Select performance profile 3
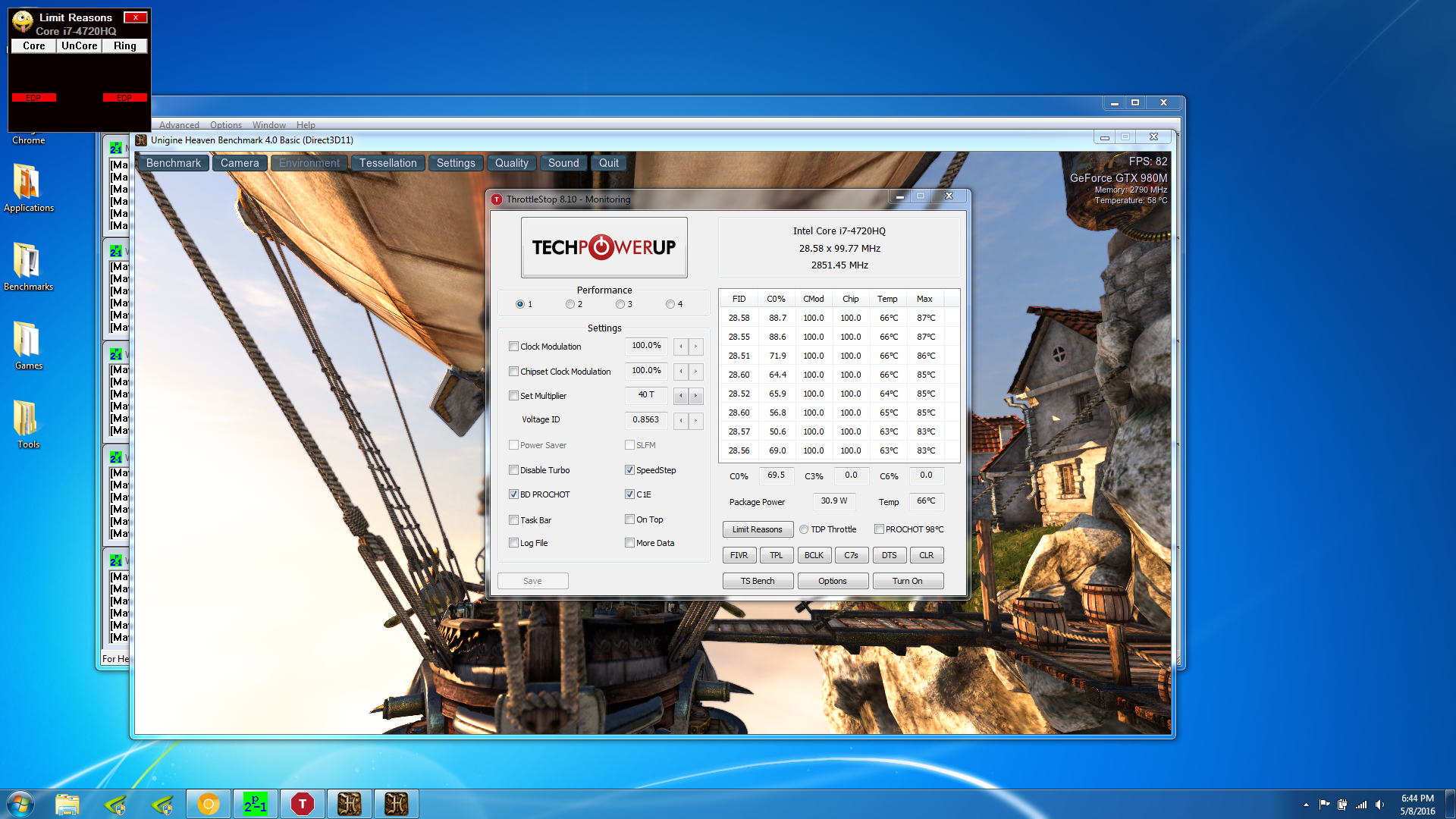The height and width of the screenshot is (819, 1456). pyautogui.click(x=620, y=304)
